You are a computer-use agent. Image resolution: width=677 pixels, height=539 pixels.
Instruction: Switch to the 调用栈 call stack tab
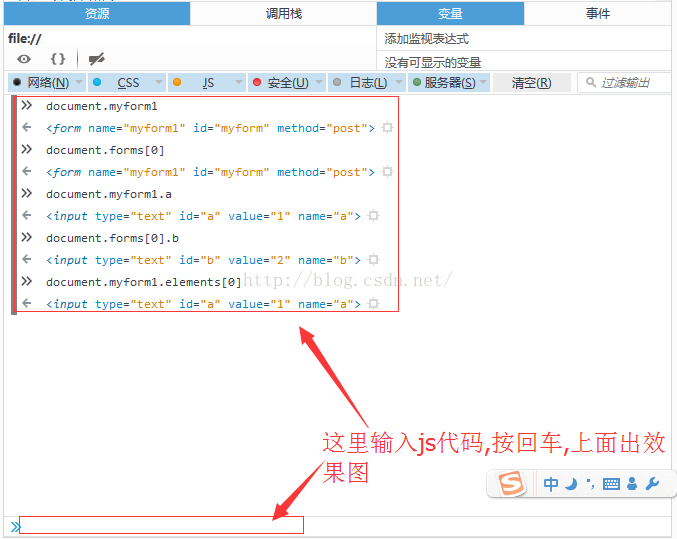283,13
